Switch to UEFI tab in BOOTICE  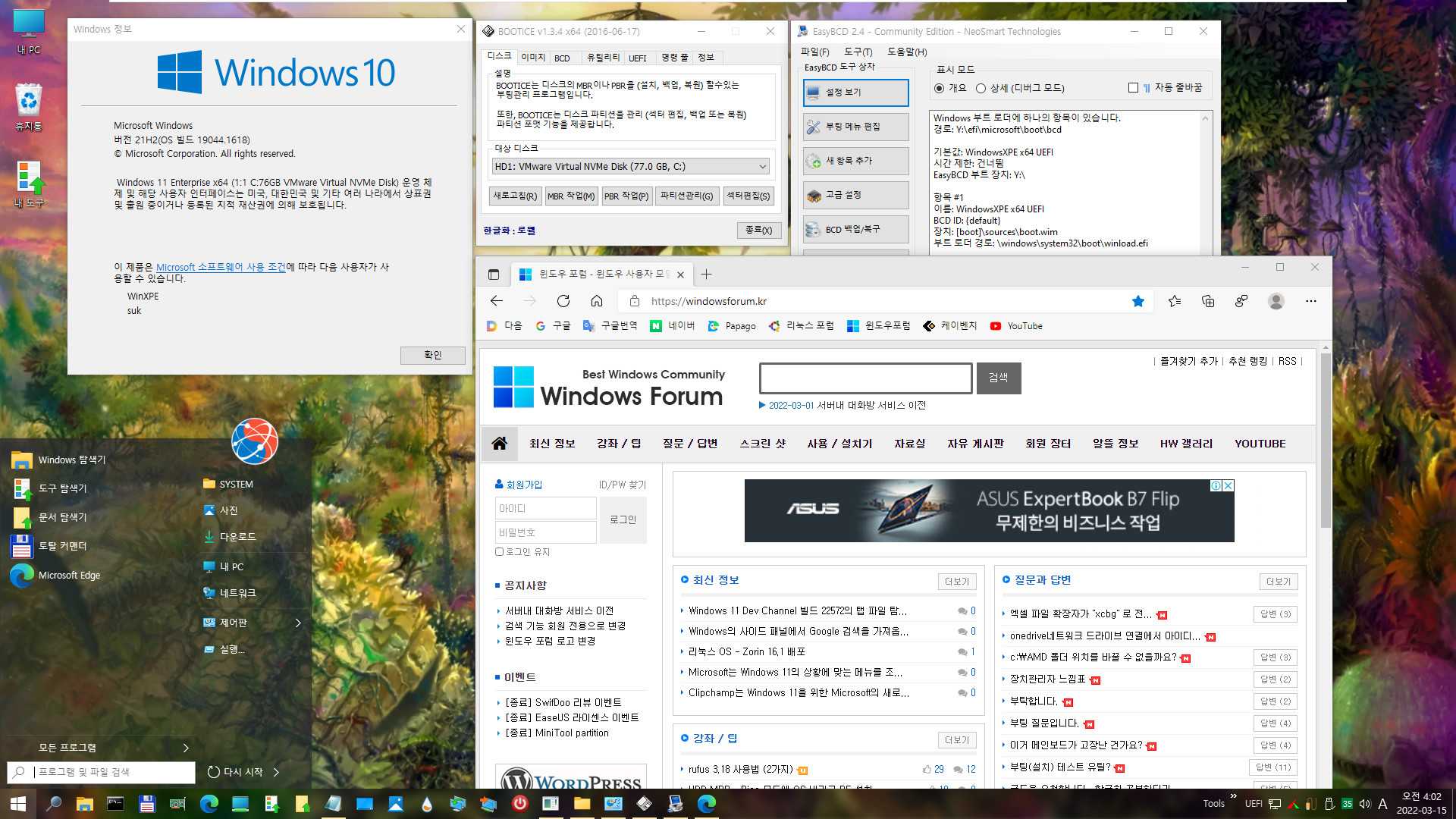638,58
